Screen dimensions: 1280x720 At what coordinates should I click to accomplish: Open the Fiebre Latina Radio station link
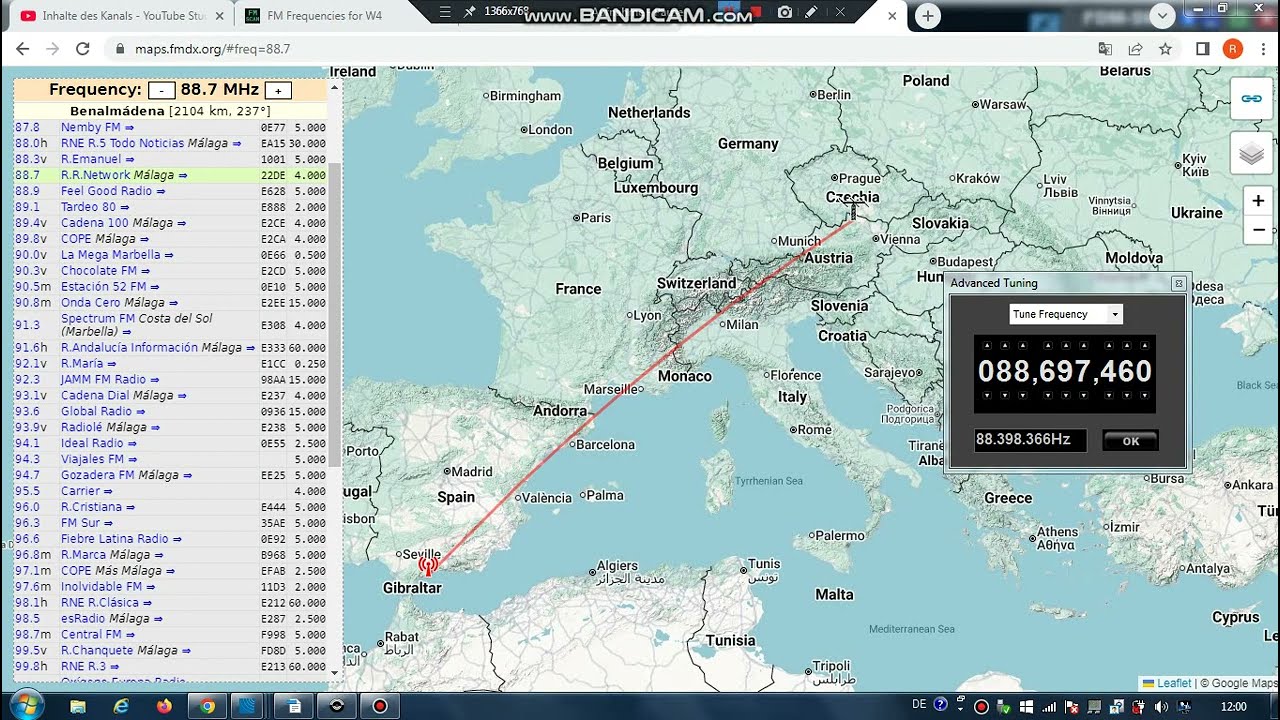(x=115, y=539)
